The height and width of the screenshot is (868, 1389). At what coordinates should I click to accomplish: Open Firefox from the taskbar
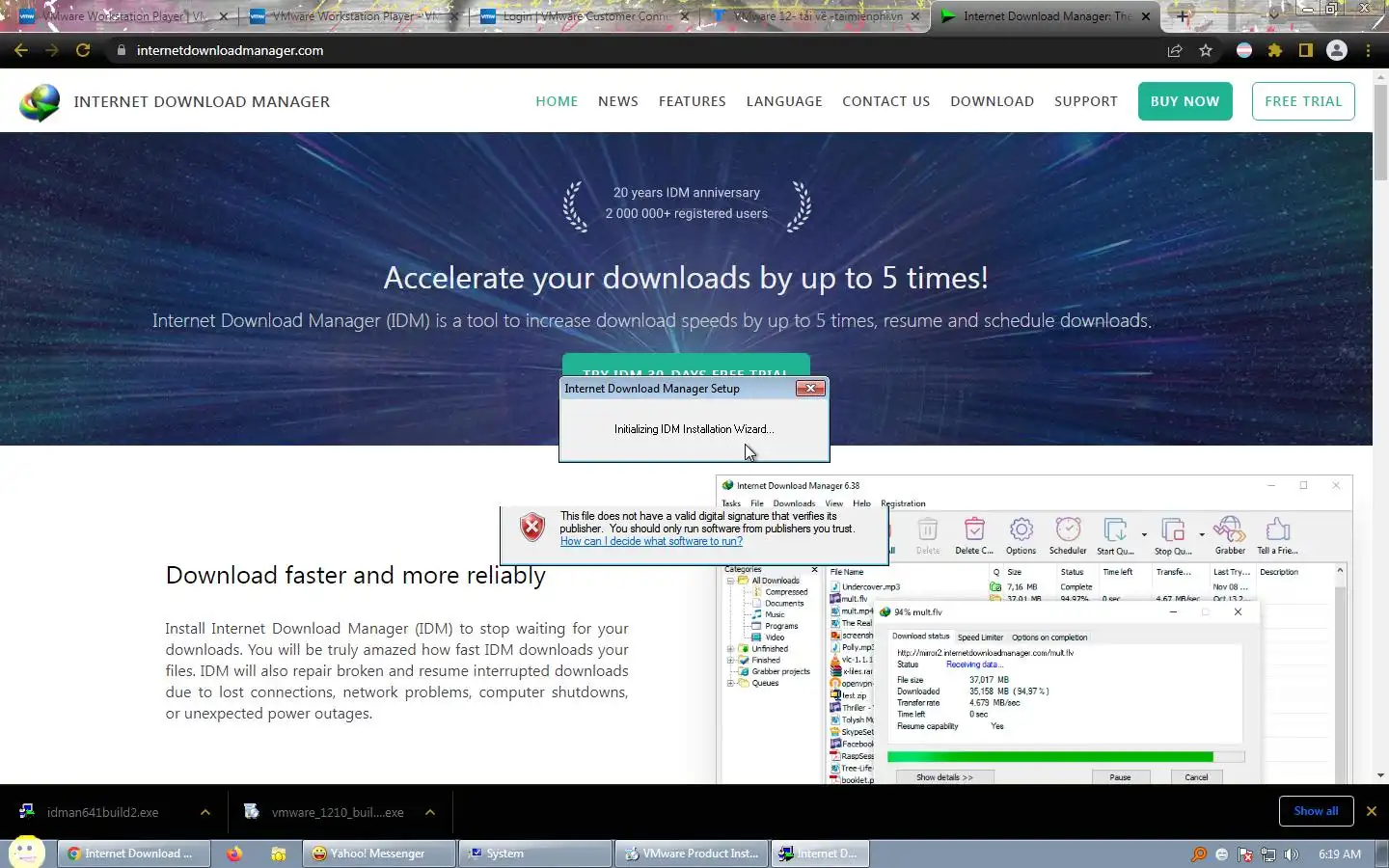(234, 854)
